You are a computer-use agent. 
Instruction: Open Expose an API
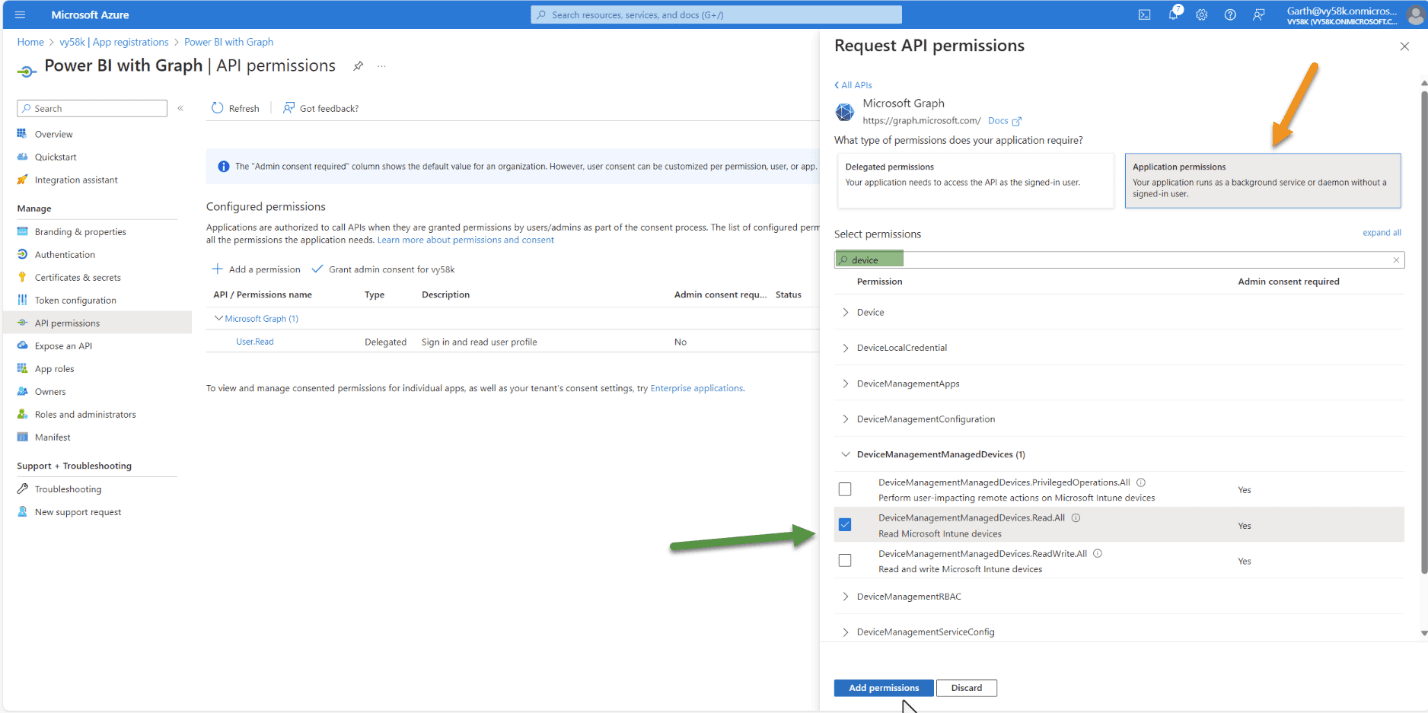click(63, 346)
